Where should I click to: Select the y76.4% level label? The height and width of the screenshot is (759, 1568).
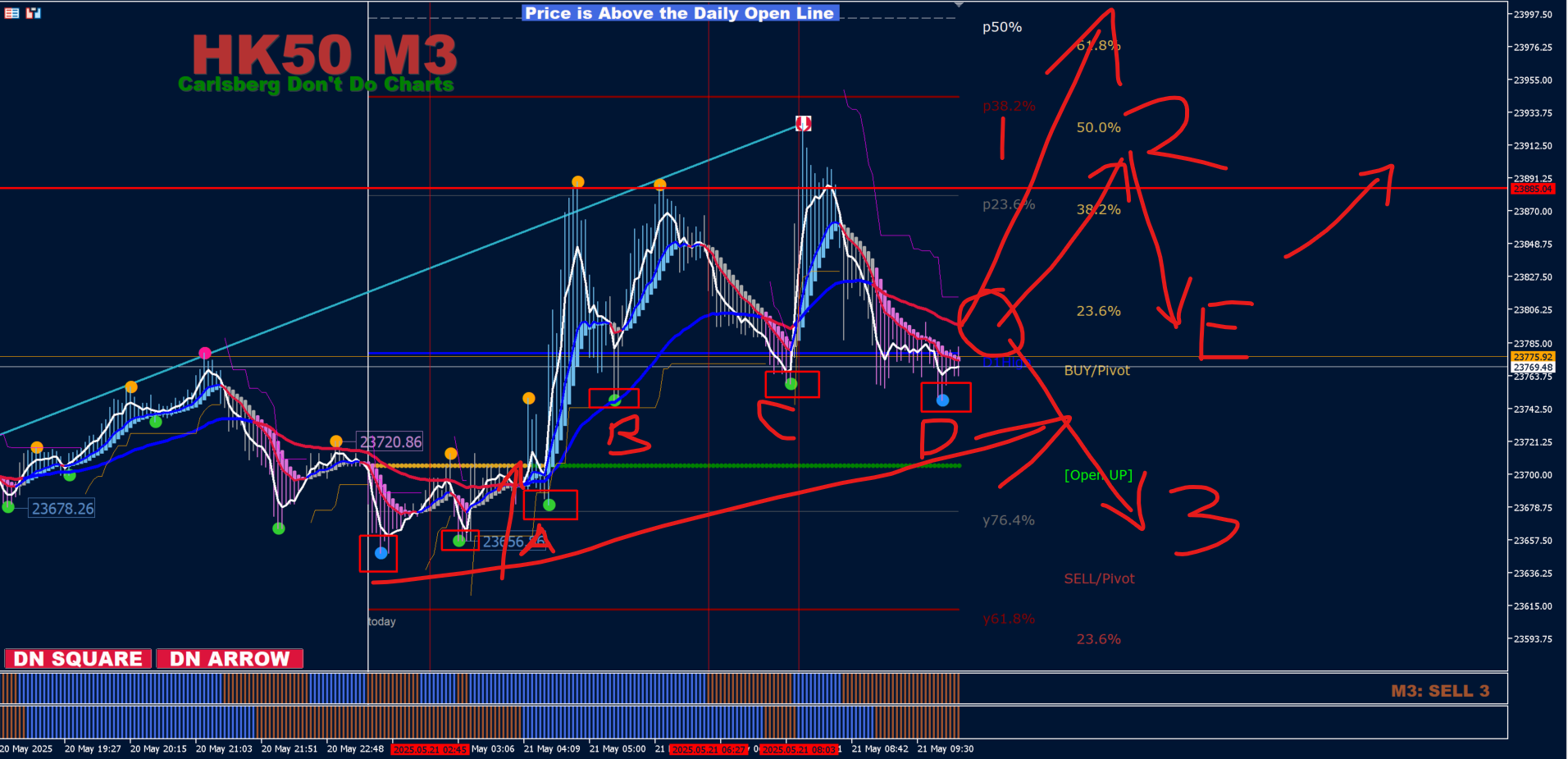(x=1009, y=520)
